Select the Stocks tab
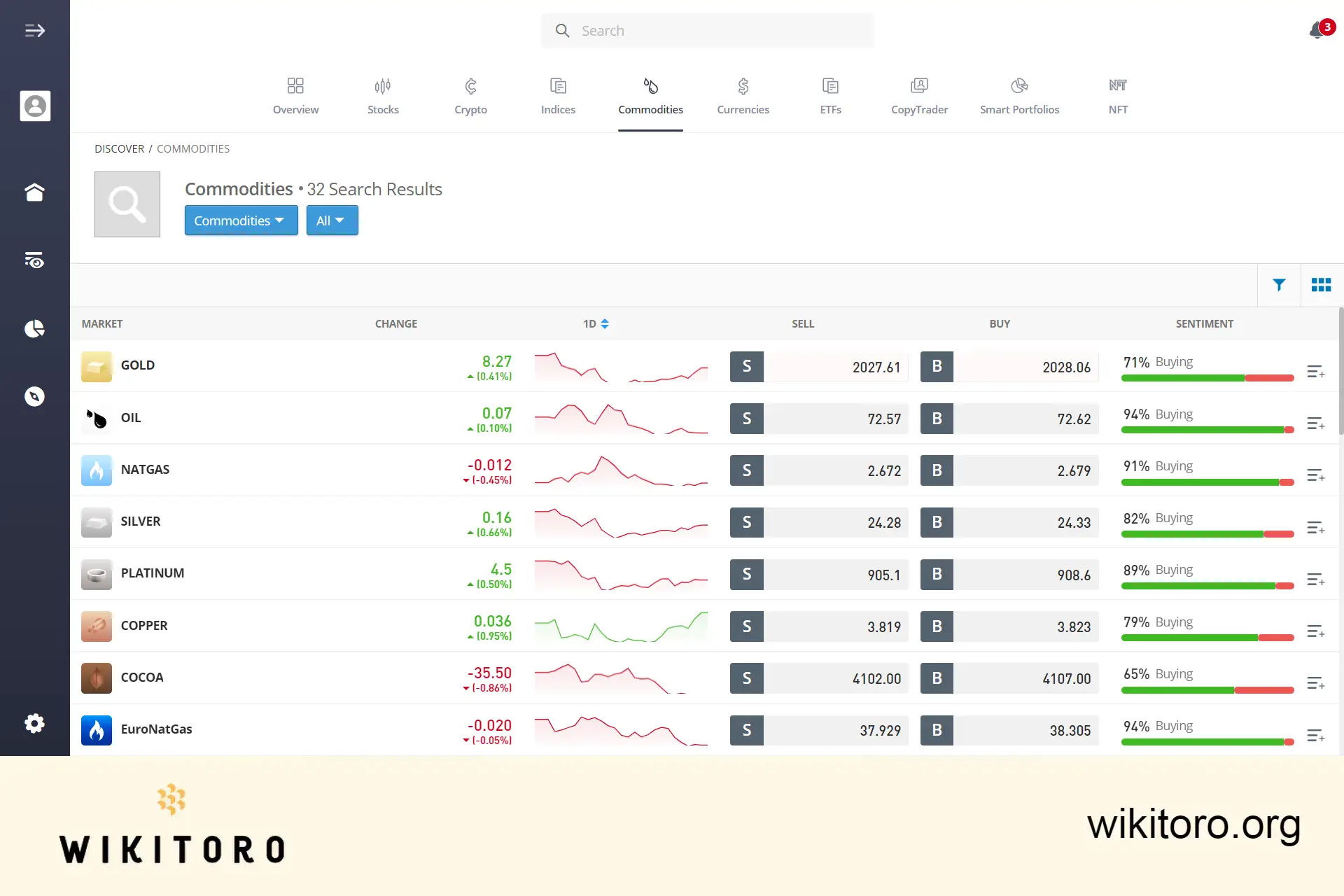Image resolution: width=1344 pixels, height=896 pixels. pyautogui.click(x=383, y=95)
